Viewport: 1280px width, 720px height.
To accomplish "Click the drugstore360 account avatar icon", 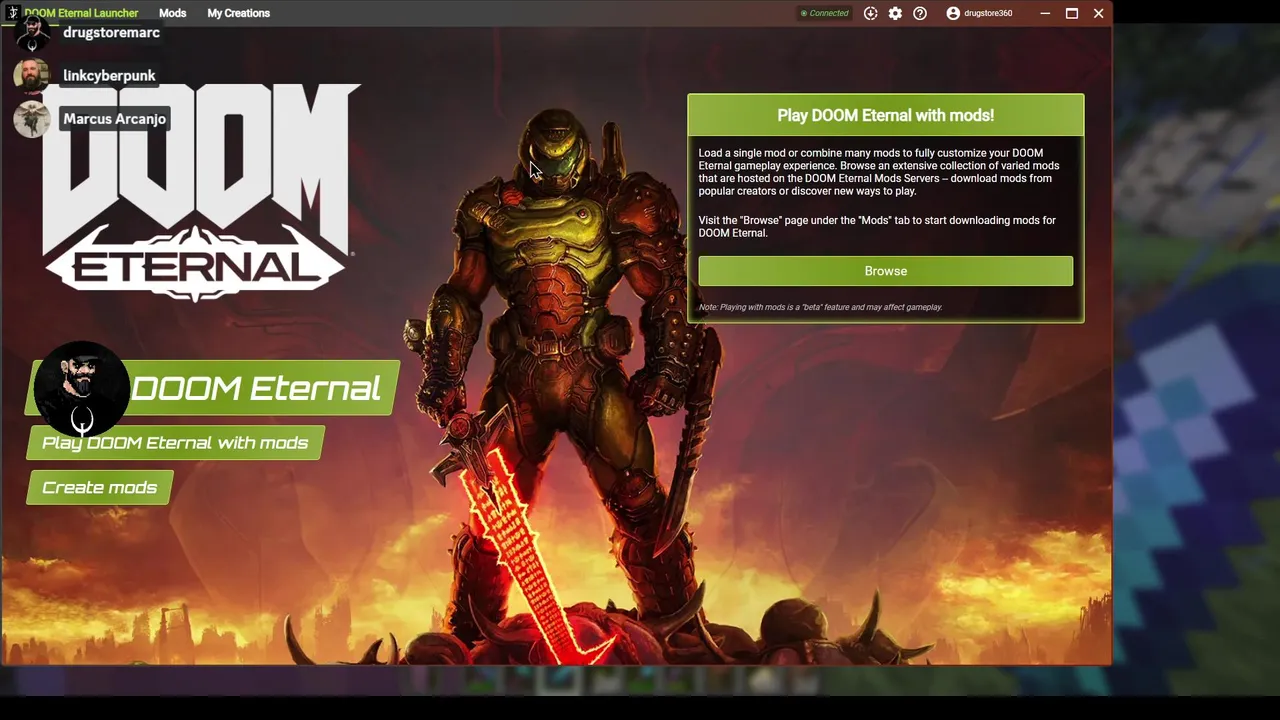I will coord(953,13).
